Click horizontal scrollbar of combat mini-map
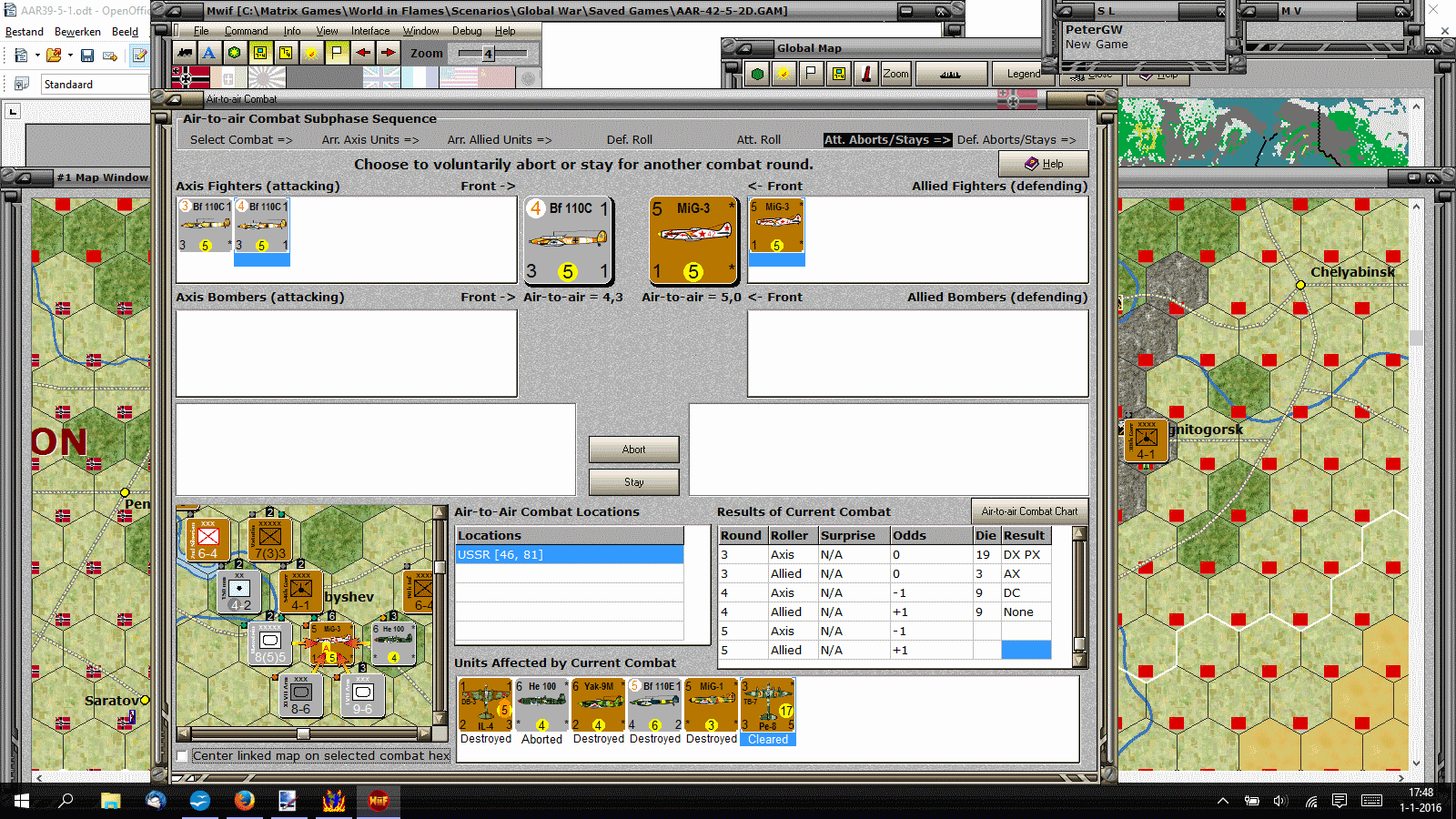 (x=304, y=733)
